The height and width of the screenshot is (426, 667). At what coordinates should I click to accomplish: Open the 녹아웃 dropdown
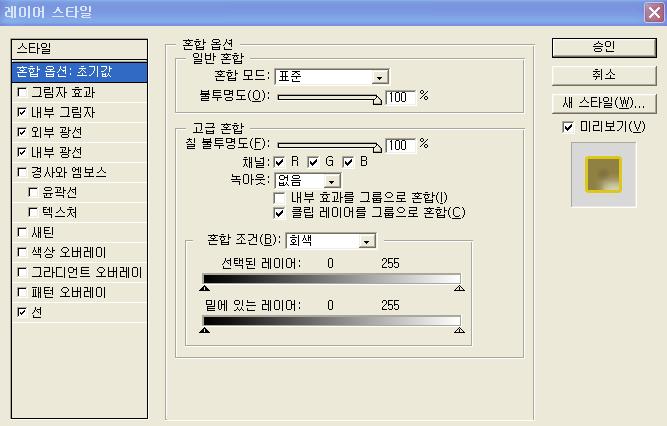332,181
